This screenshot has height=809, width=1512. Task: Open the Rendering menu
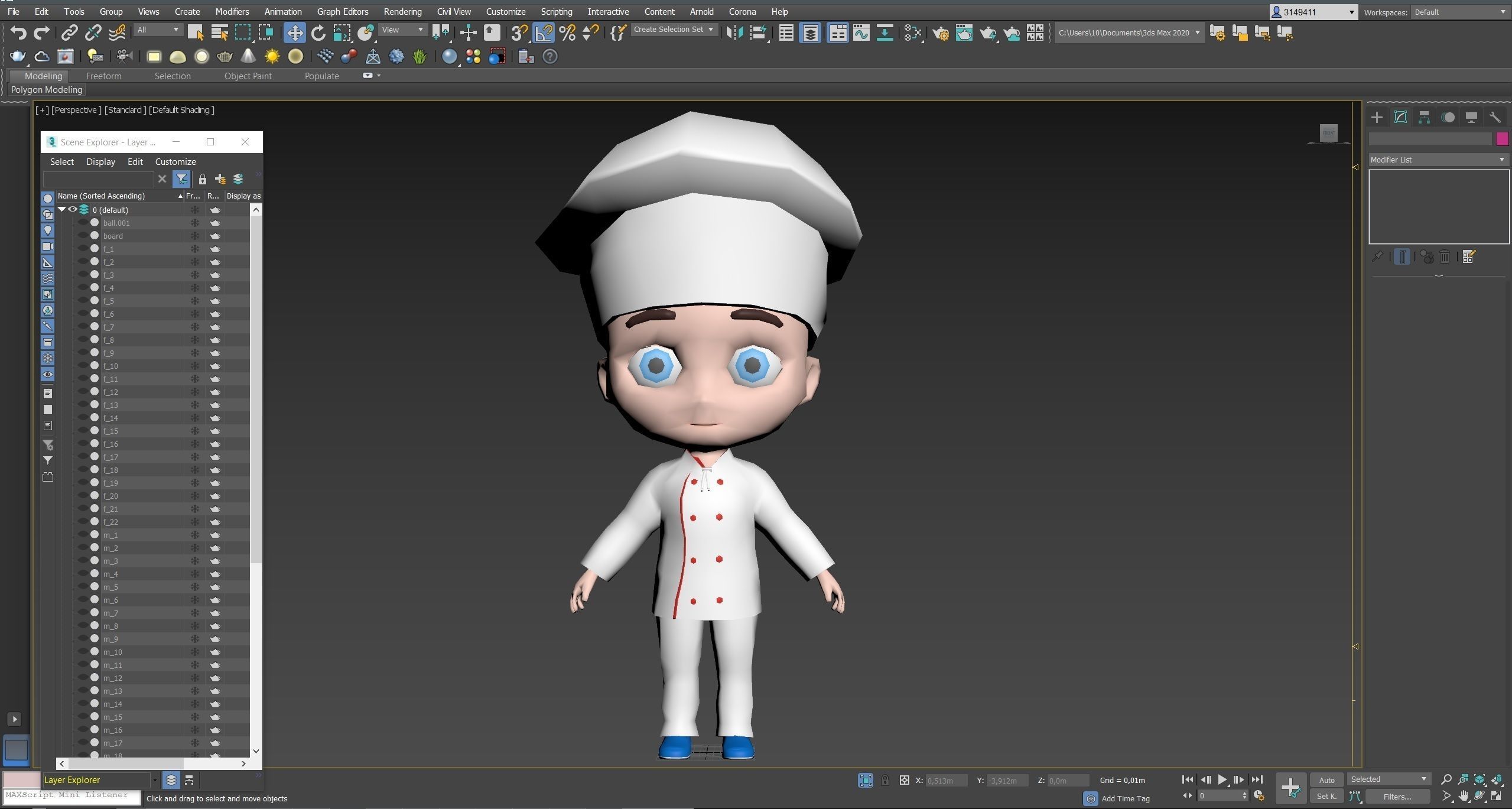402,11
